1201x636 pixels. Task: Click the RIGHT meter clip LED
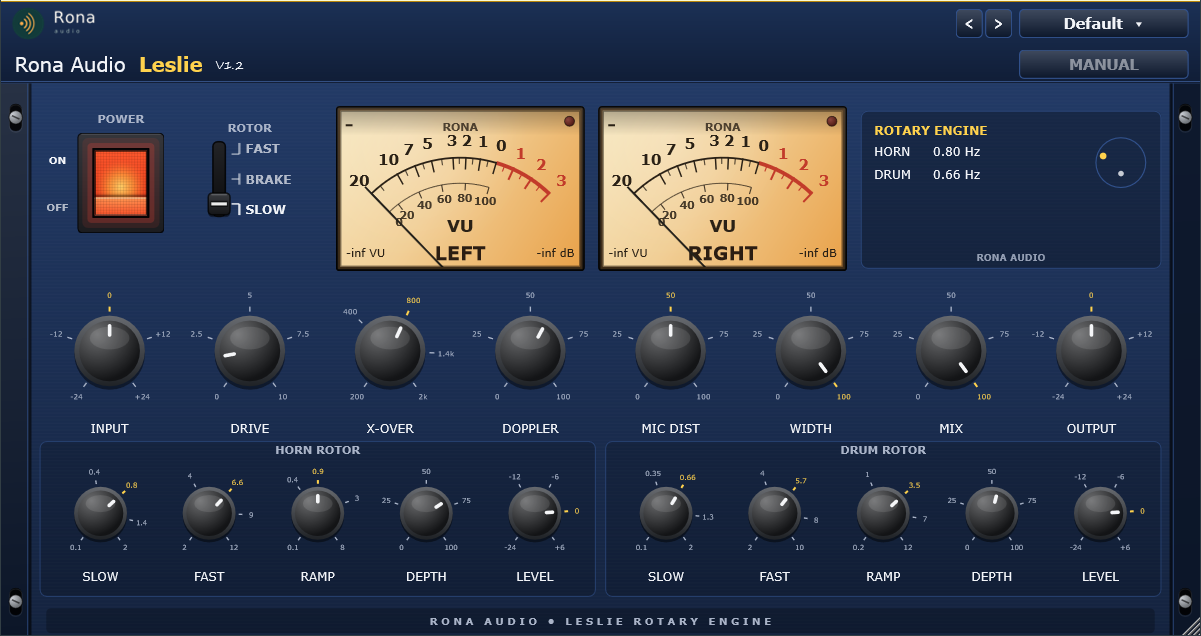click(831, 122)
